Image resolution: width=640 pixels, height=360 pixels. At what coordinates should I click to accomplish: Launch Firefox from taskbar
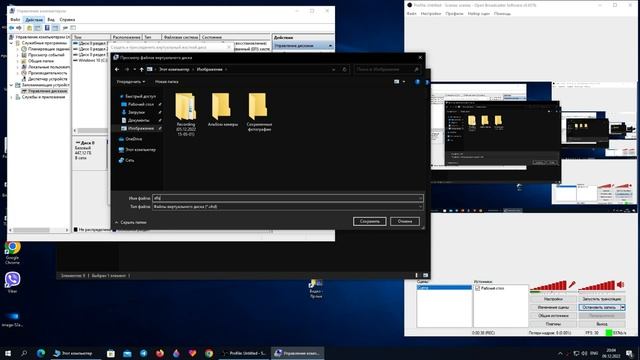(x=160, y=353)
